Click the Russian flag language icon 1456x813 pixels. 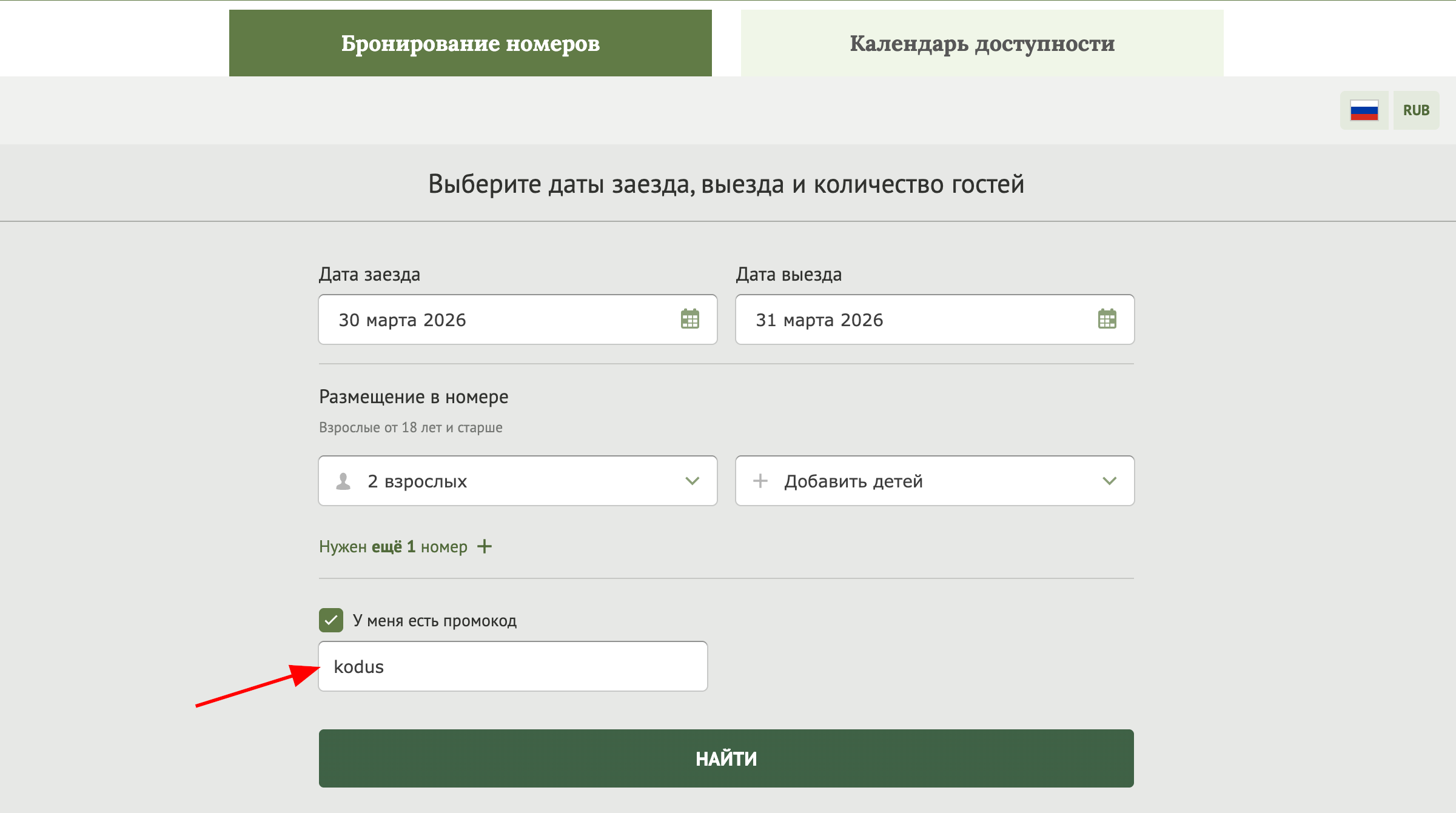pyautogui.click(x=1364, y=110)
